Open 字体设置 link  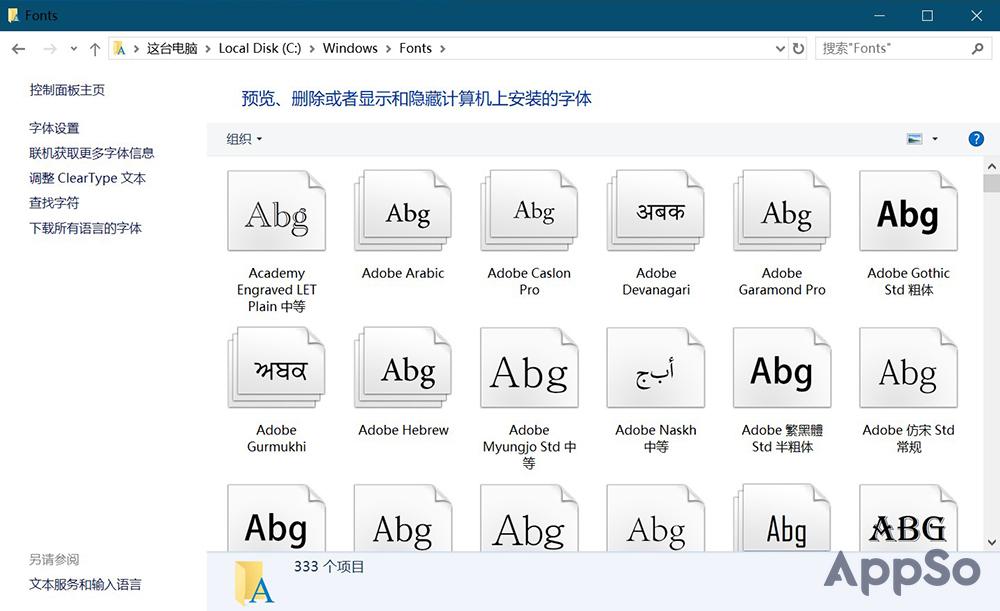tap(54, 128)
